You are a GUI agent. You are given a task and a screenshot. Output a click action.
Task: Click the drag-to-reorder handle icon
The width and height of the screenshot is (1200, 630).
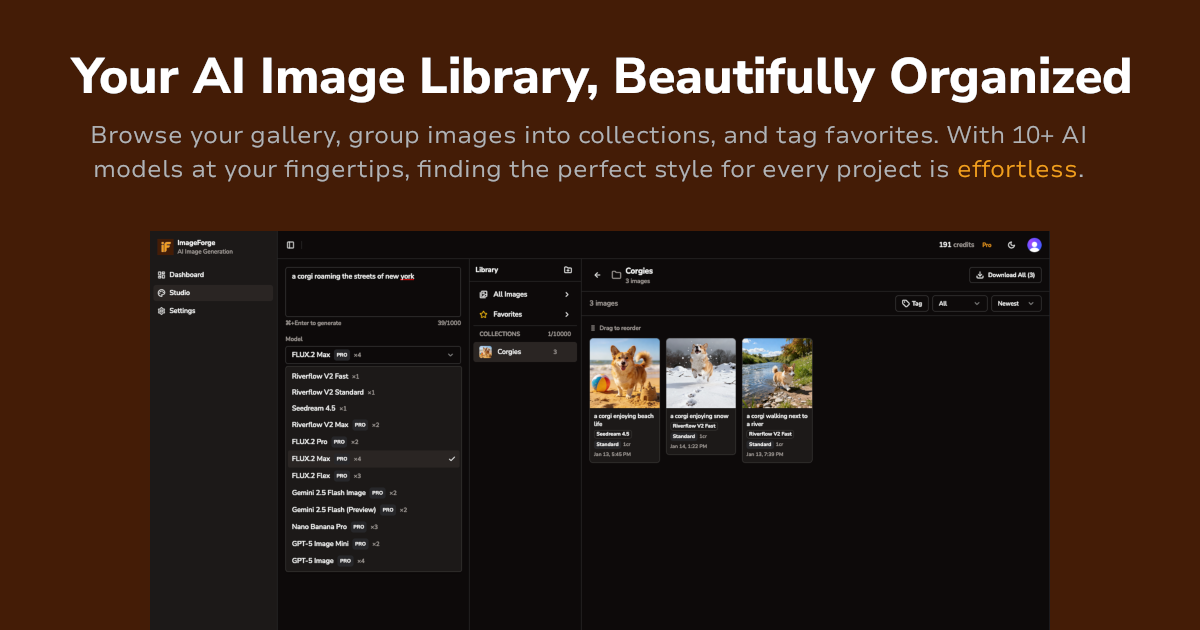pyautogui.click(x=591, y=328)
